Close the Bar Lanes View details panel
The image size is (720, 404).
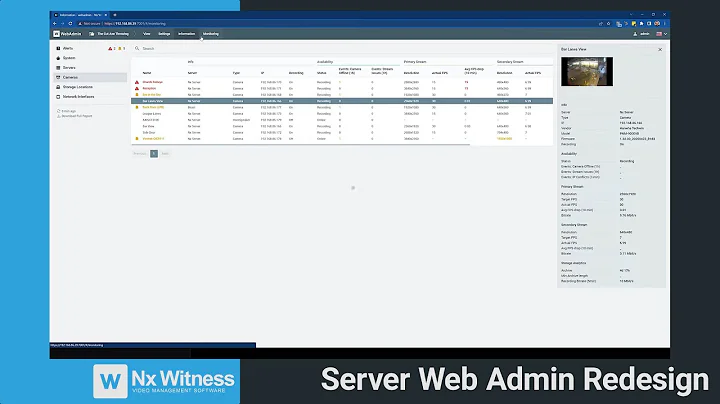(660, 49)
